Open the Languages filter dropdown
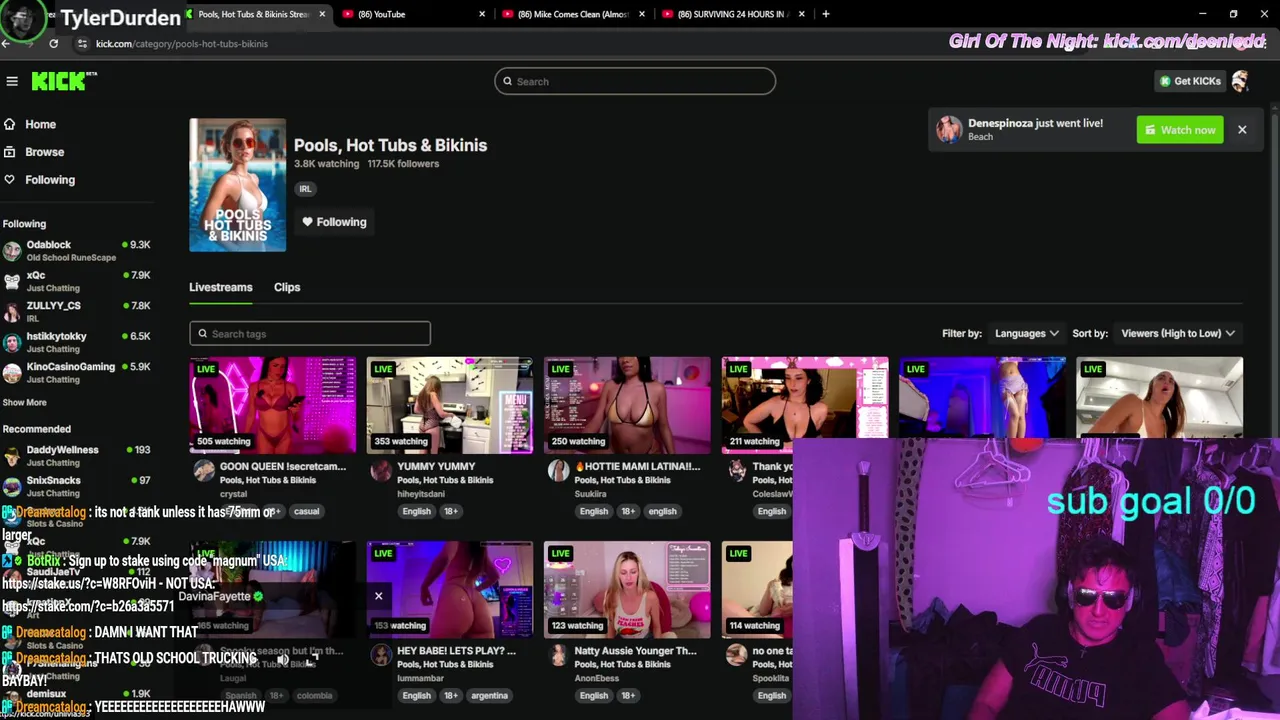 click(1026, 334)
